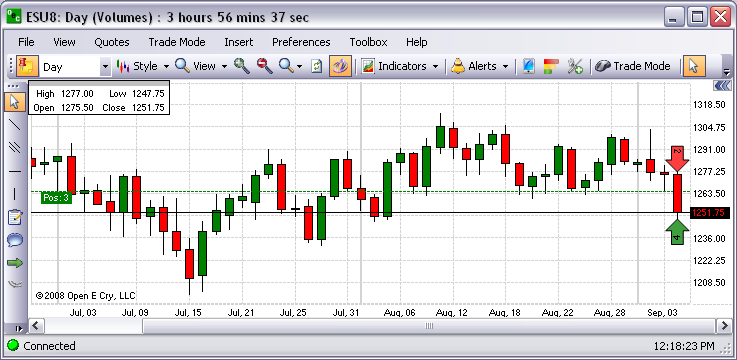The width and height of the screenshot is (737, 360).
Task: Toggle the highlighted crosshair tracking button
Action: 340,66
